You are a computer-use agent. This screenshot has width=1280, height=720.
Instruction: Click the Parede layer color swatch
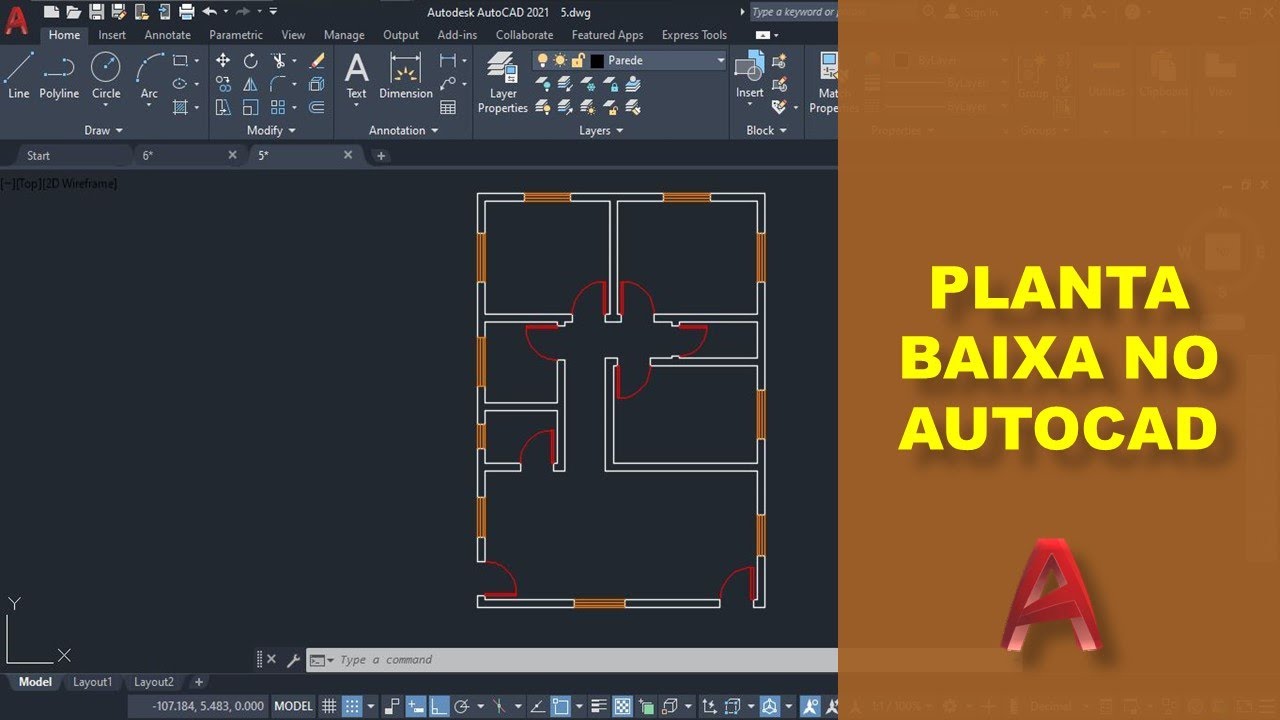point(597,61)
